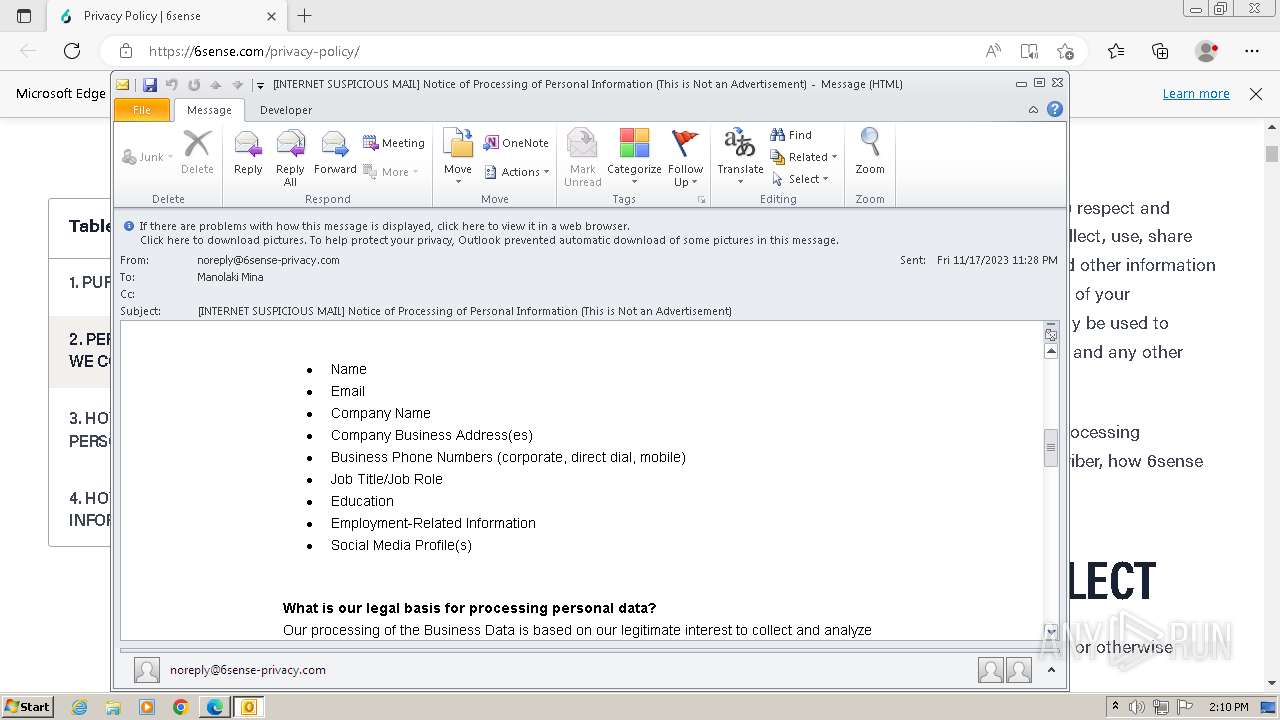The height and width of the screenshot is (720, 1280).
Task: Click the Outlook Help question mark icon
Action: 1055,110
